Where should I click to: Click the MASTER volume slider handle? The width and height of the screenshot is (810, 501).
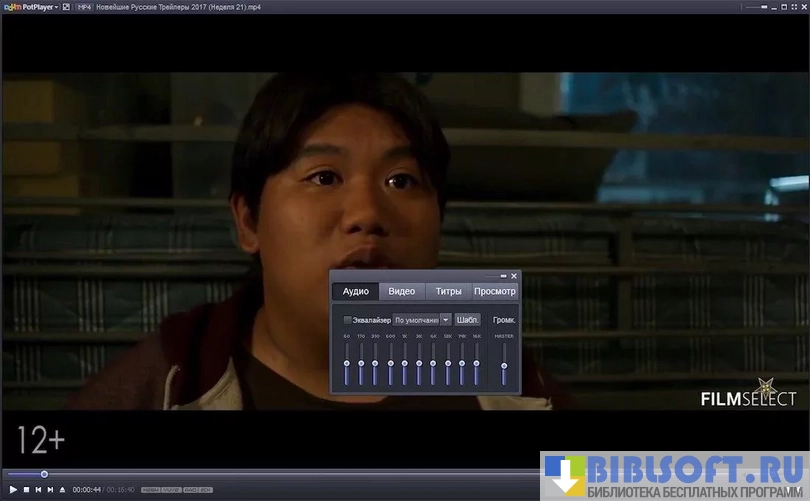[504, 366]
